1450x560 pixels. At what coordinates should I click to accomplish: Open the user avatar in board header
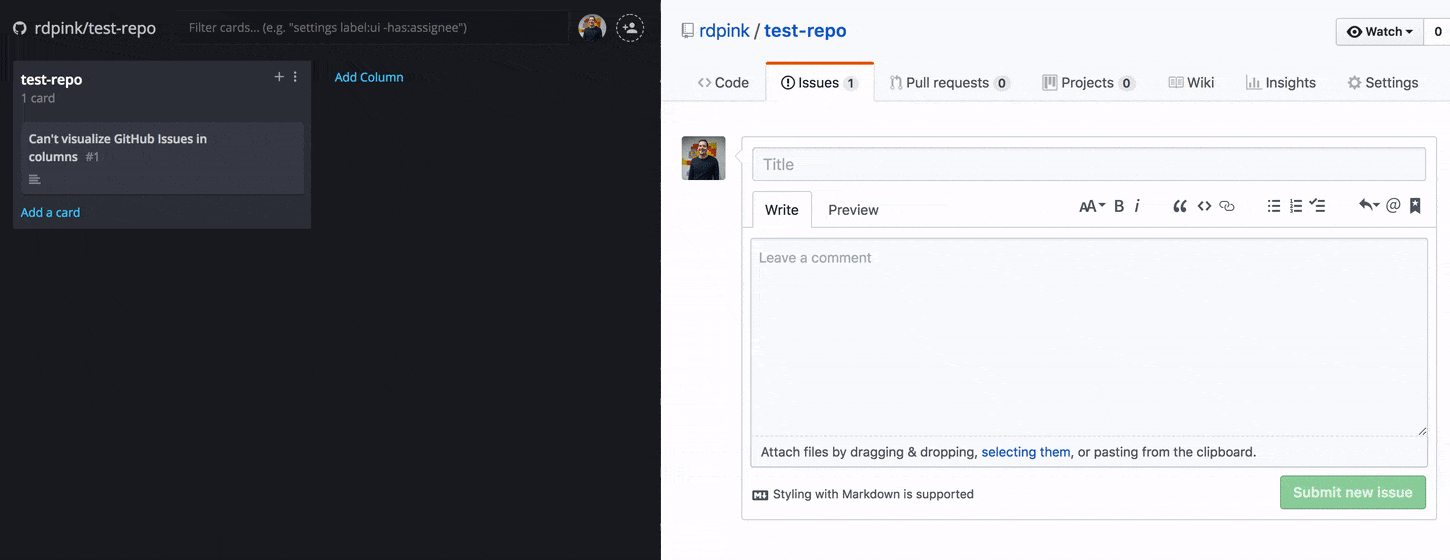[592, 28]
